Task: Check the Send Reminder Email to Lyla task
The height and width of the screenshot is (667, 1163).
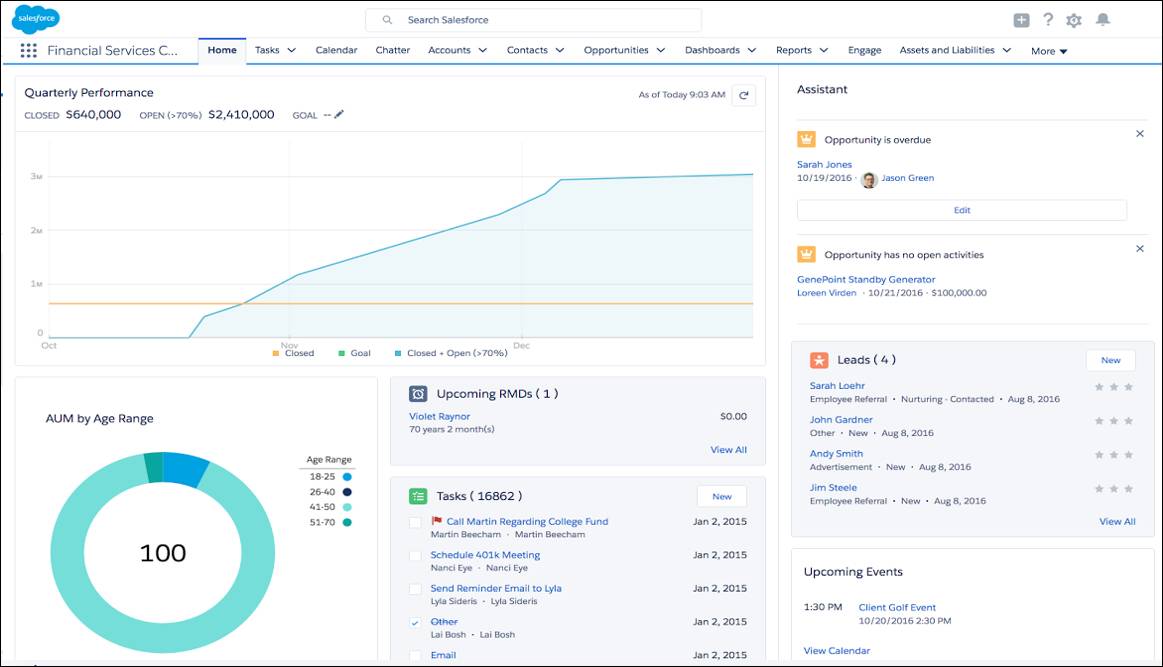Action: point(415,590)
